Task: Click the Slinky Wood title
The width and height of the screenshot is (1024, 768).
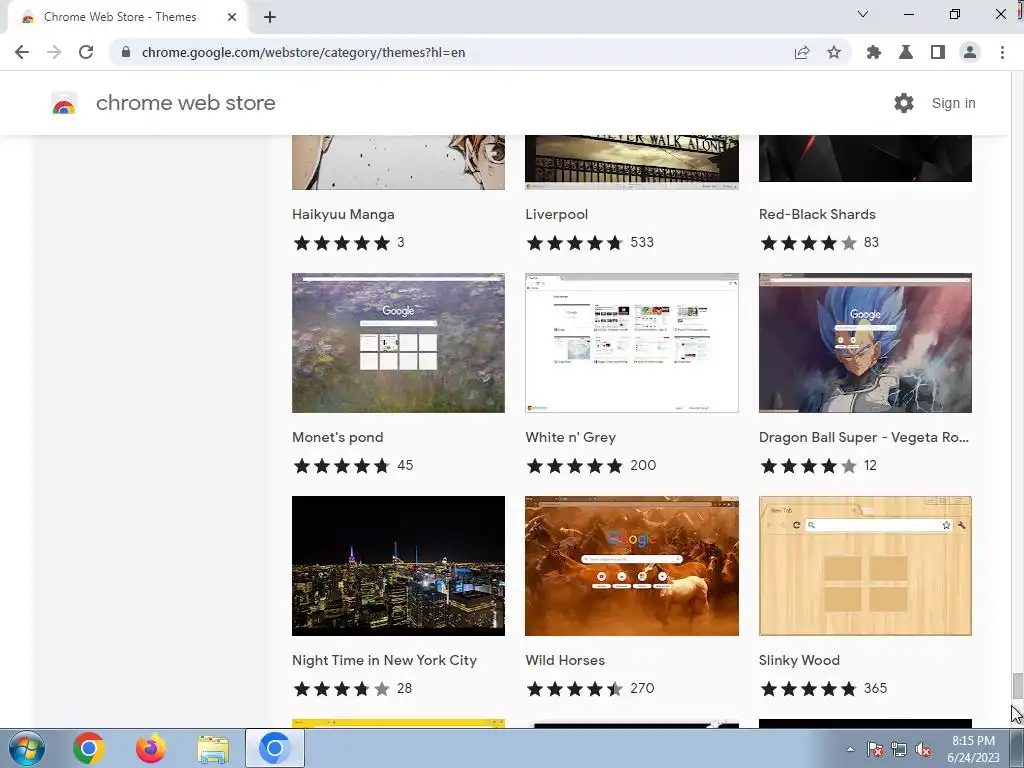Action: [x=799, y=660]
